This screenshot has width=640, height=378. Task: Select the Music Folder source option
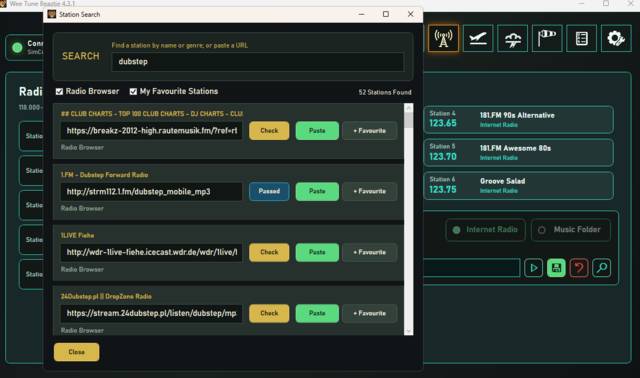(x=571, y=230)
